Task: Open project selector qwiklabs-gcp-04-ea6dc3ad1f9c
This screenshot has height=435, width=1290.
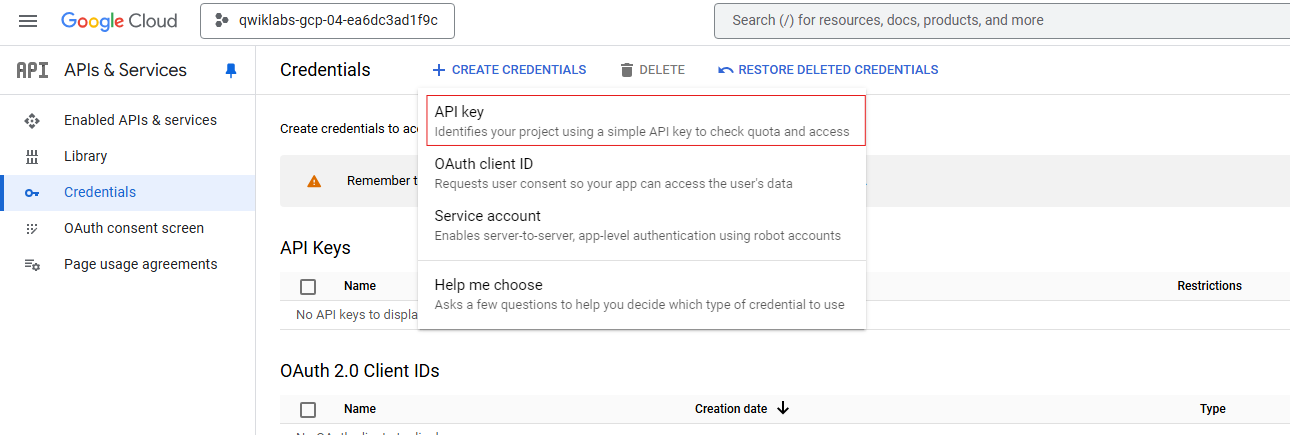Action: [x=327, y=20]
